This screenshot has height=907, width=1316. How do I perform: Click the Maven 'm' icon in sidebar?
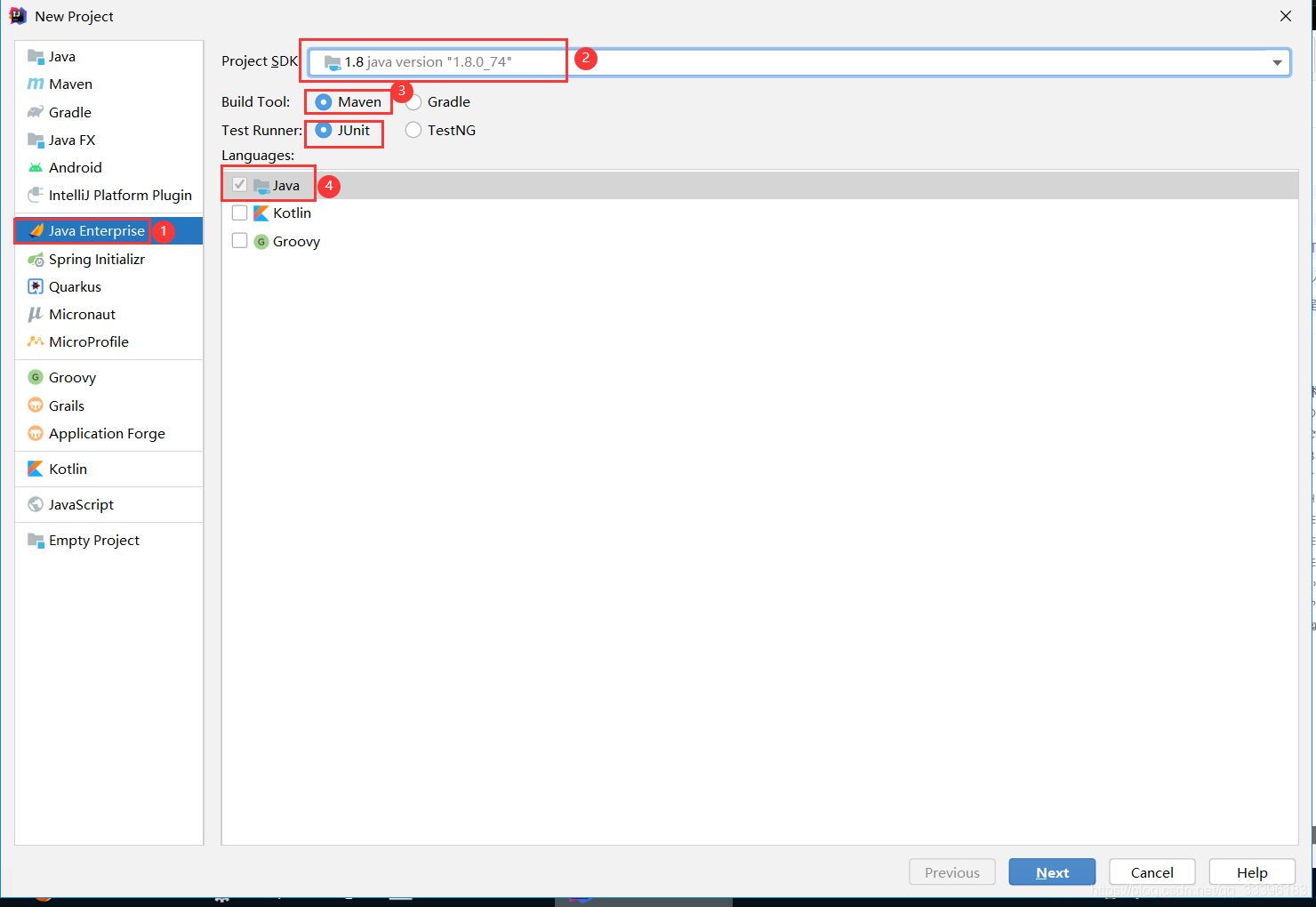(x=36, y=84)
